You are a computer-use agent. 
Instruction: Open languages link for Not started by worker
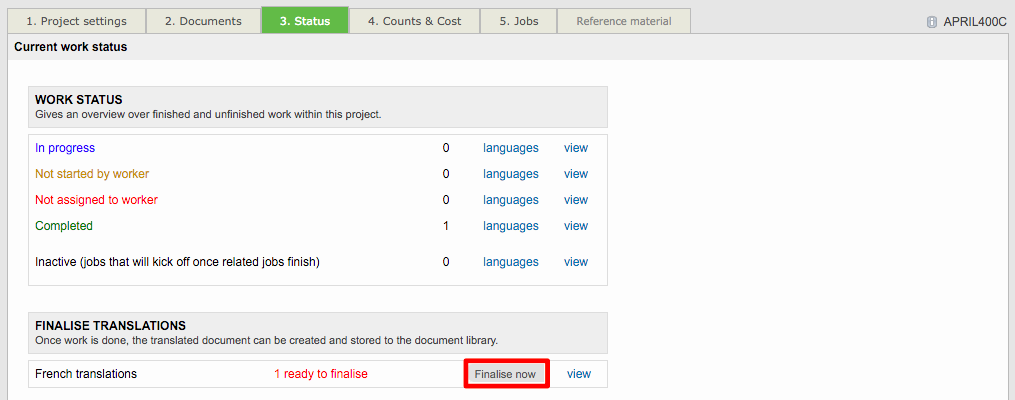(510, 174)
